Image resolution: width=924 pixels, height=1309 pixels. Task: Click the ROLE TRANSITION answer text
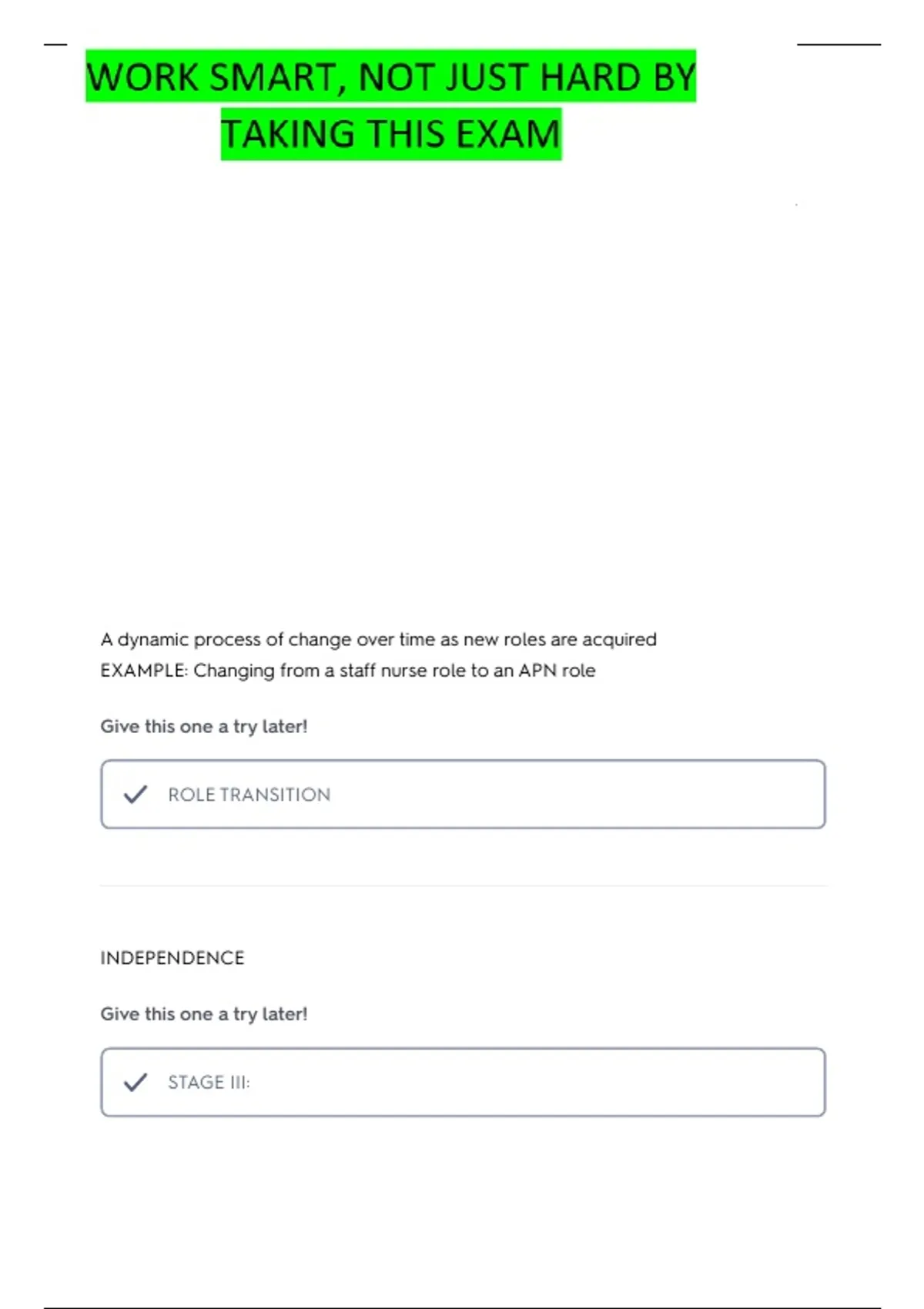point(249,795)
